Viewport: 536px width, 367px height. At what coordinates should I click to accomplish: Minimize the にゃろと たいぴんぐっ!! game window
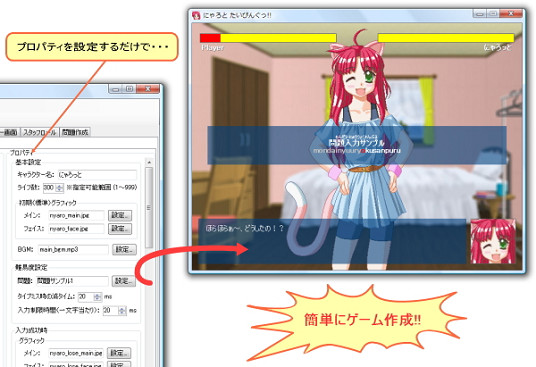(x=480, y=14)
